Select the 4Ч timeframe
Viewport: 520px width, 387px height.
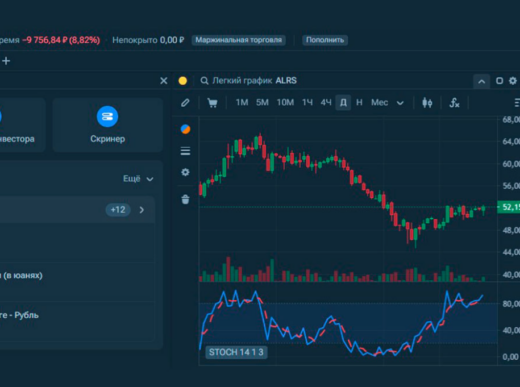coord(326,102)
